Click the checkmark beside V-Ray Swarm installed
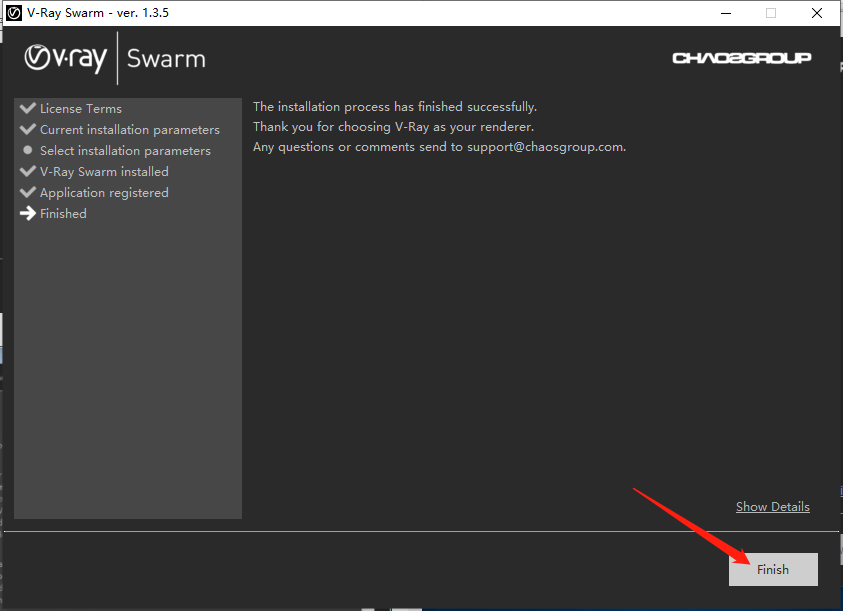This screenshot has width=843, height=611. 28,171
